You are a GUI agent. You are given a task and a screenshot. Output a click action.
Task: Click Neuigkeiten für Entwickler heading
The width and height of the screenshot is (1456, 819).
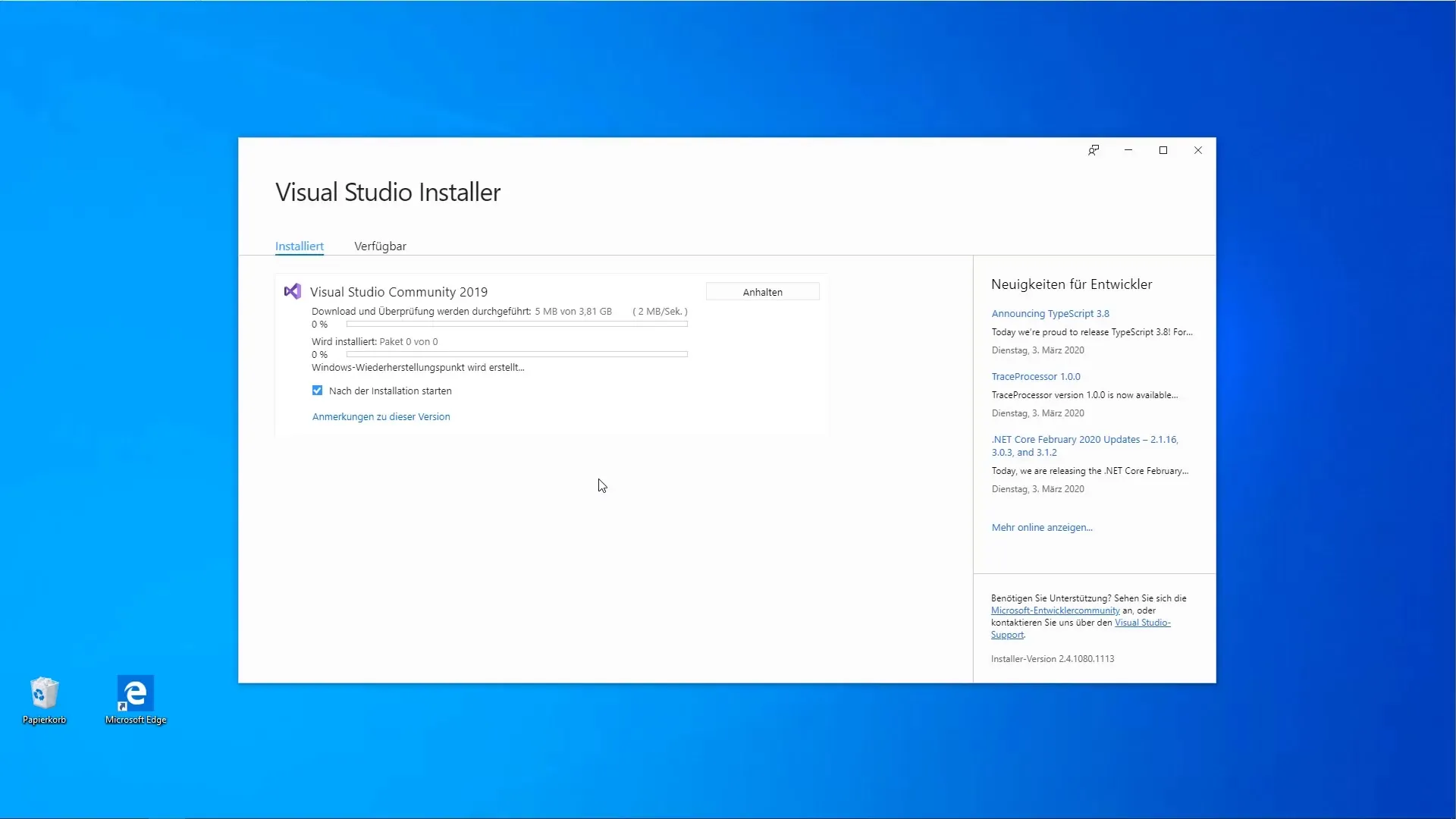click(1072, 284)
